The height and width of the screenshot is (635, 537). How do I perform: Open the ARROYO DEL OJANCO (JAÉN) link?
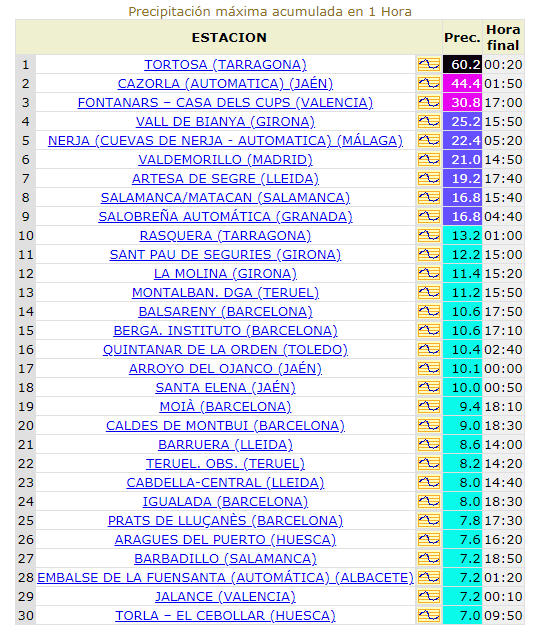[x=225, y=369]
